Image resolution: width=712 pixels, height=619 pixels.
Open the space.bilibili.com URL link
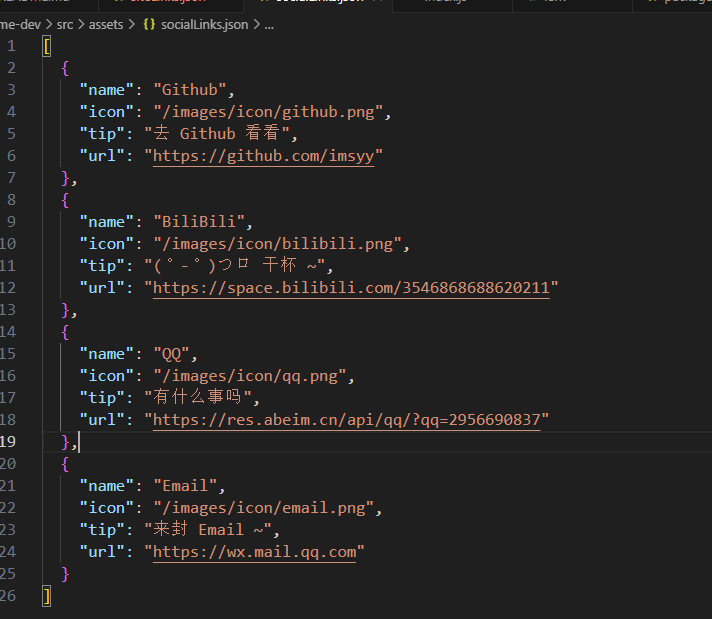(x=351, y=288)
